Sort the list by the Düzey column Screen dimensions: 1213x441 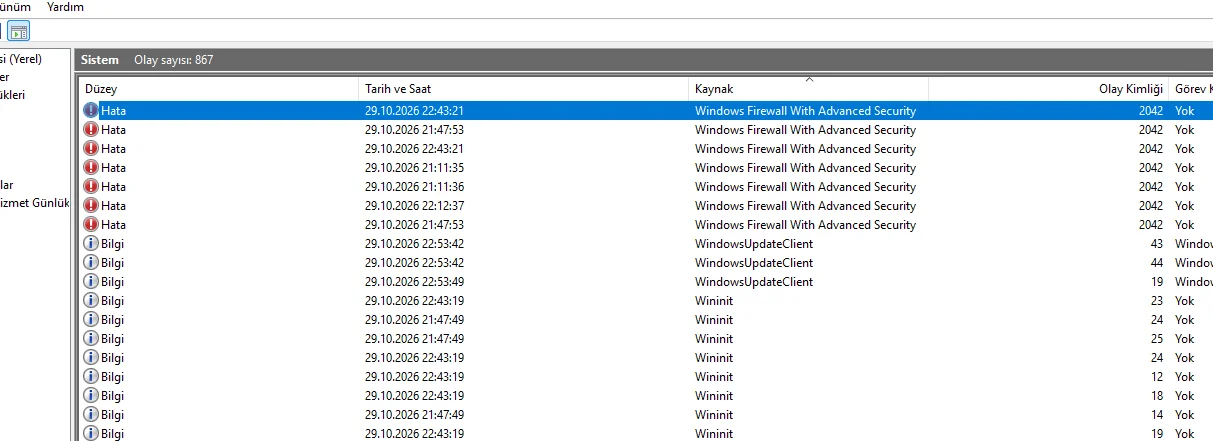click(219, 89)
